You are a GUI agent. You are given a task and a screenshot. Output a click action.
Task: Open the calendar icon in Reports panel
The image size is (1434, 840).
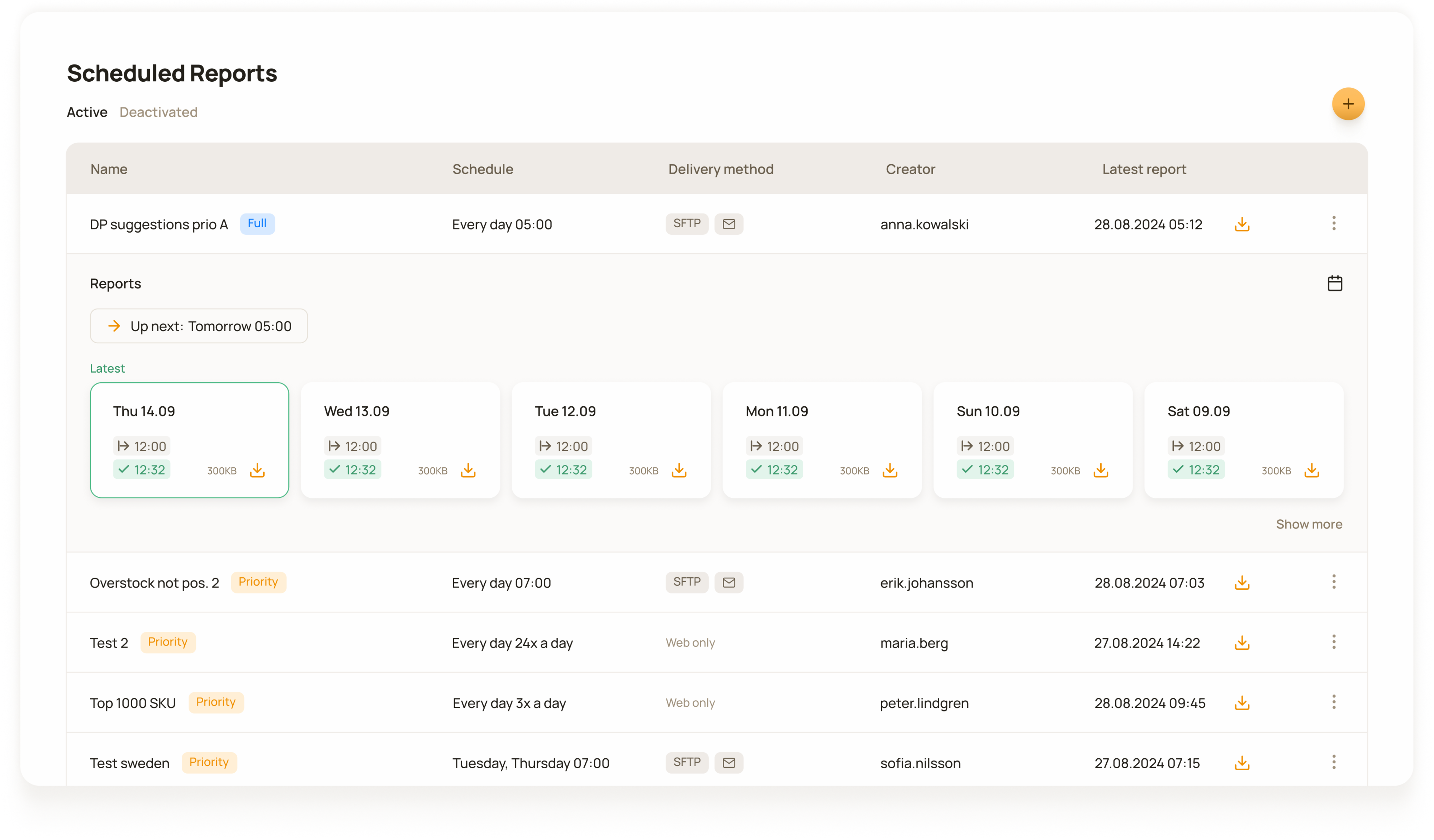point(1334,283)
